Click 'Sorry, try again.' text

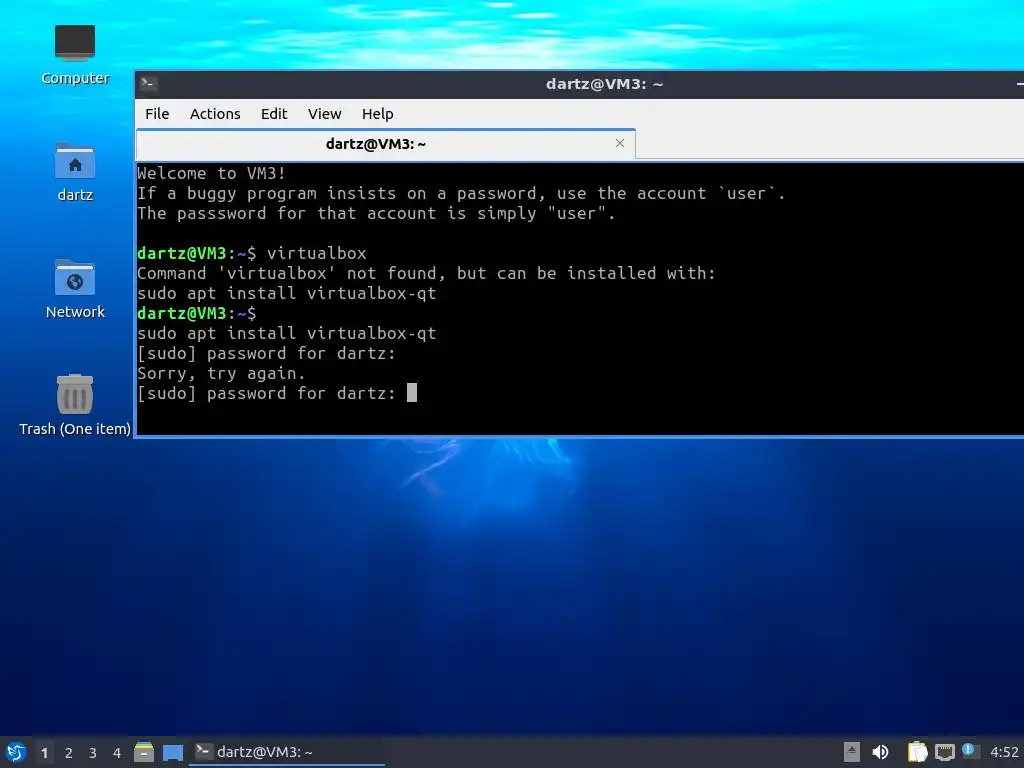(221, 374)
